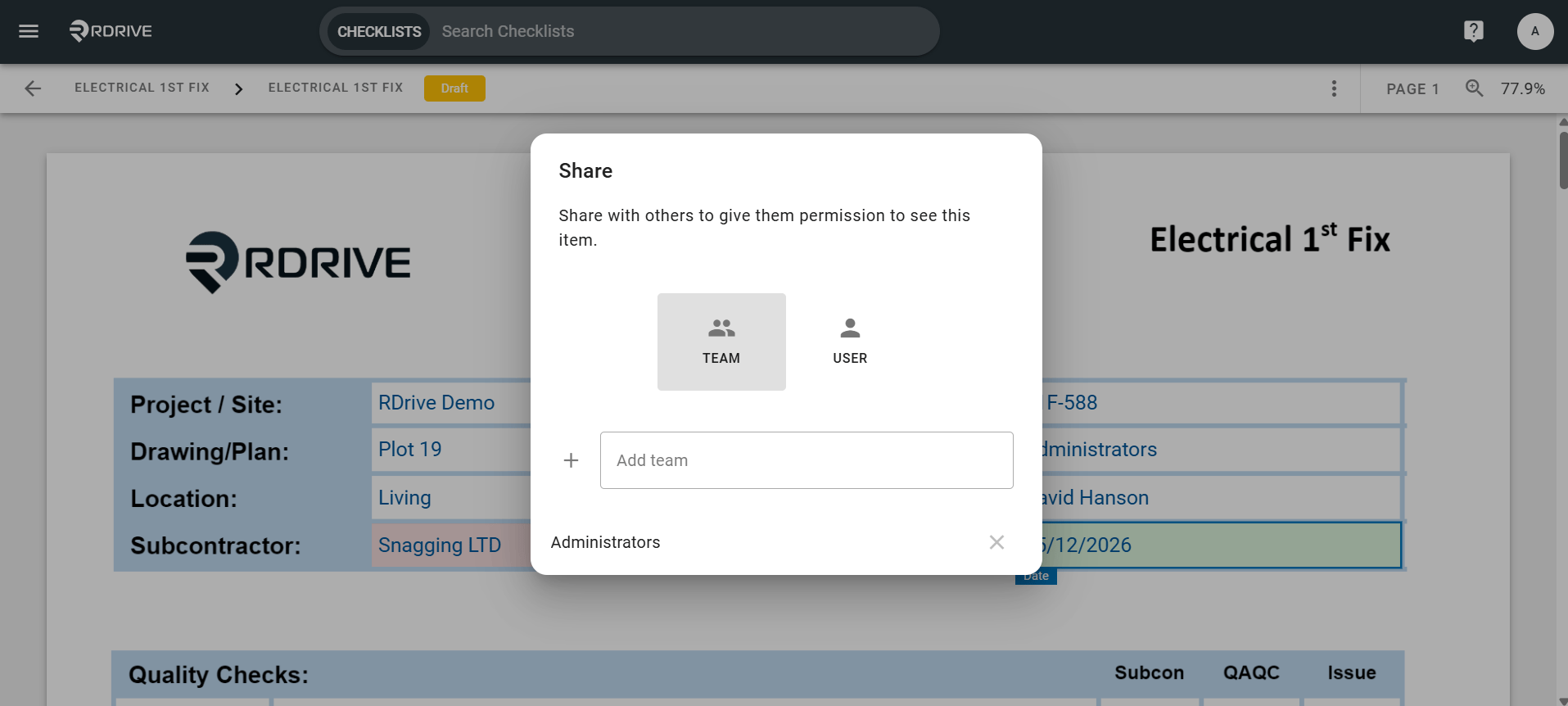
Task: Remove Administrators with the X icon
Action: 996,542
